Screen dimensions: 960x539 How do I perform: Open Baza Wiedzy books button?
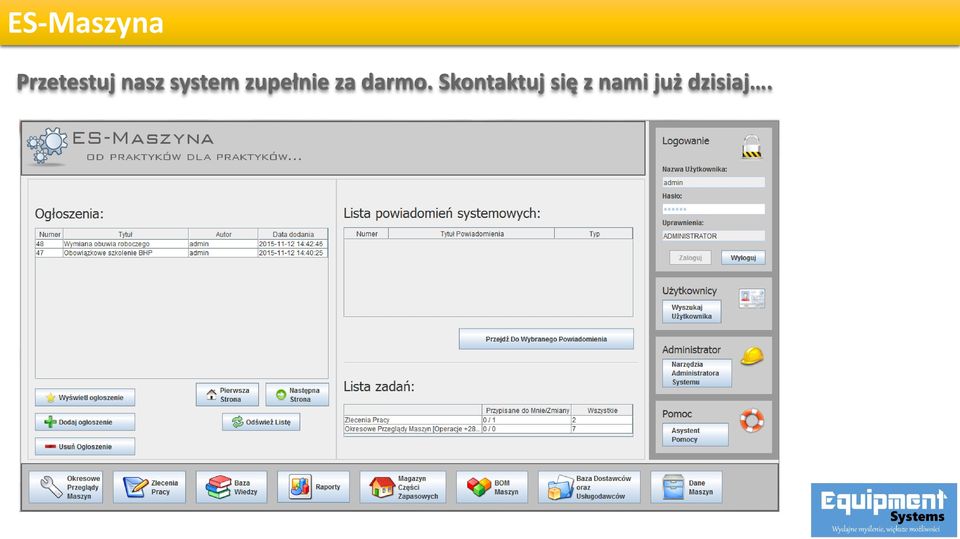pos(231,488)
